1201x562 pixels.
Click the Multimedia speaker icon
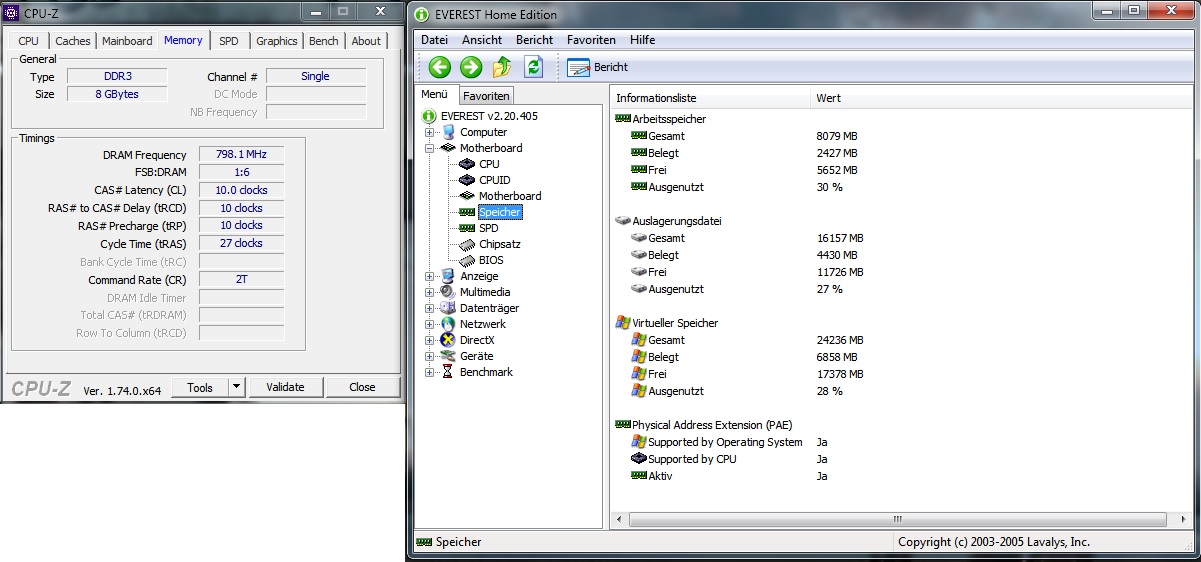pos(448,292)
